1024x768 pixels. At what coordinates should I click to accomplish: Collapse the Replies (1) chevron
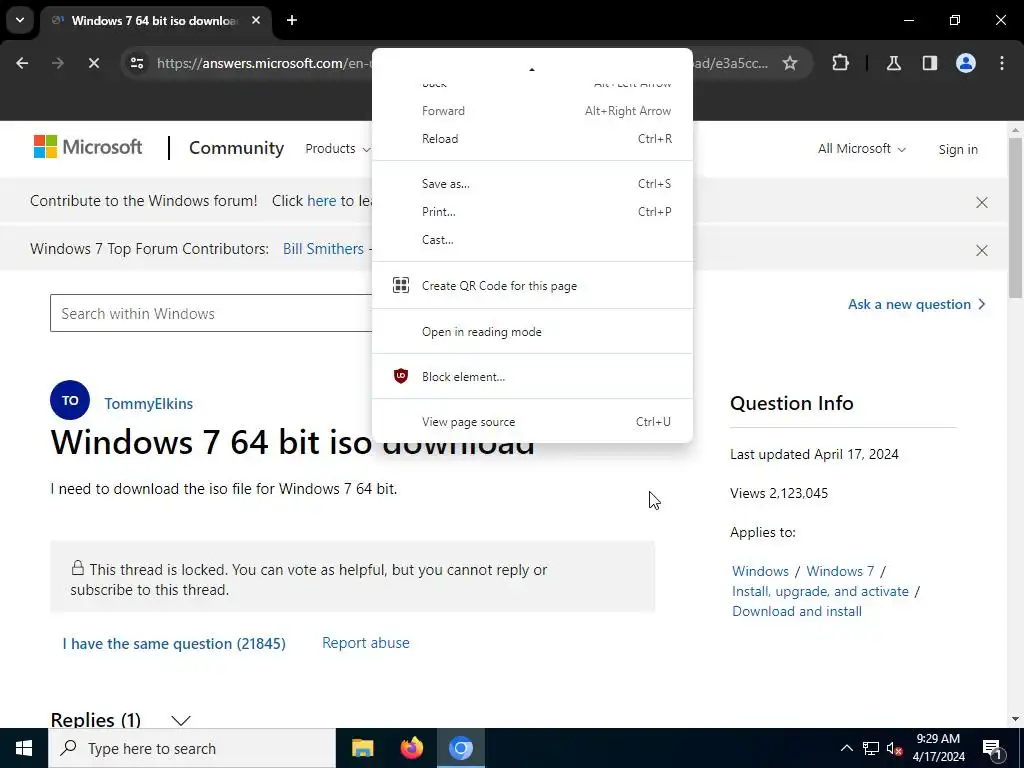[181, 720]
